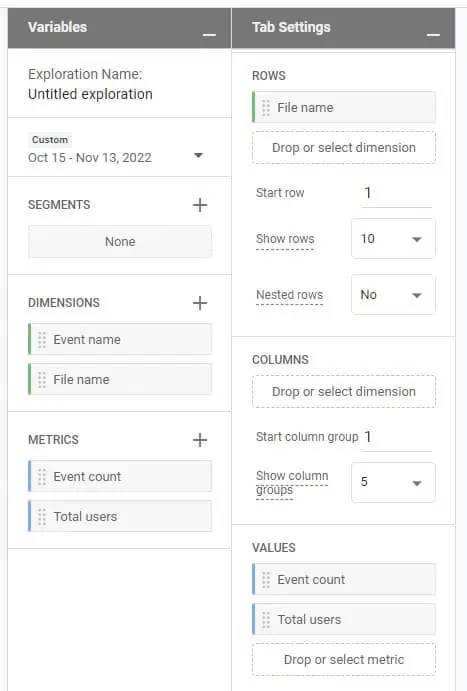The image size is (467, 691).
Task: Edit the Untitled exploration name
Action: tap(90, 94)
